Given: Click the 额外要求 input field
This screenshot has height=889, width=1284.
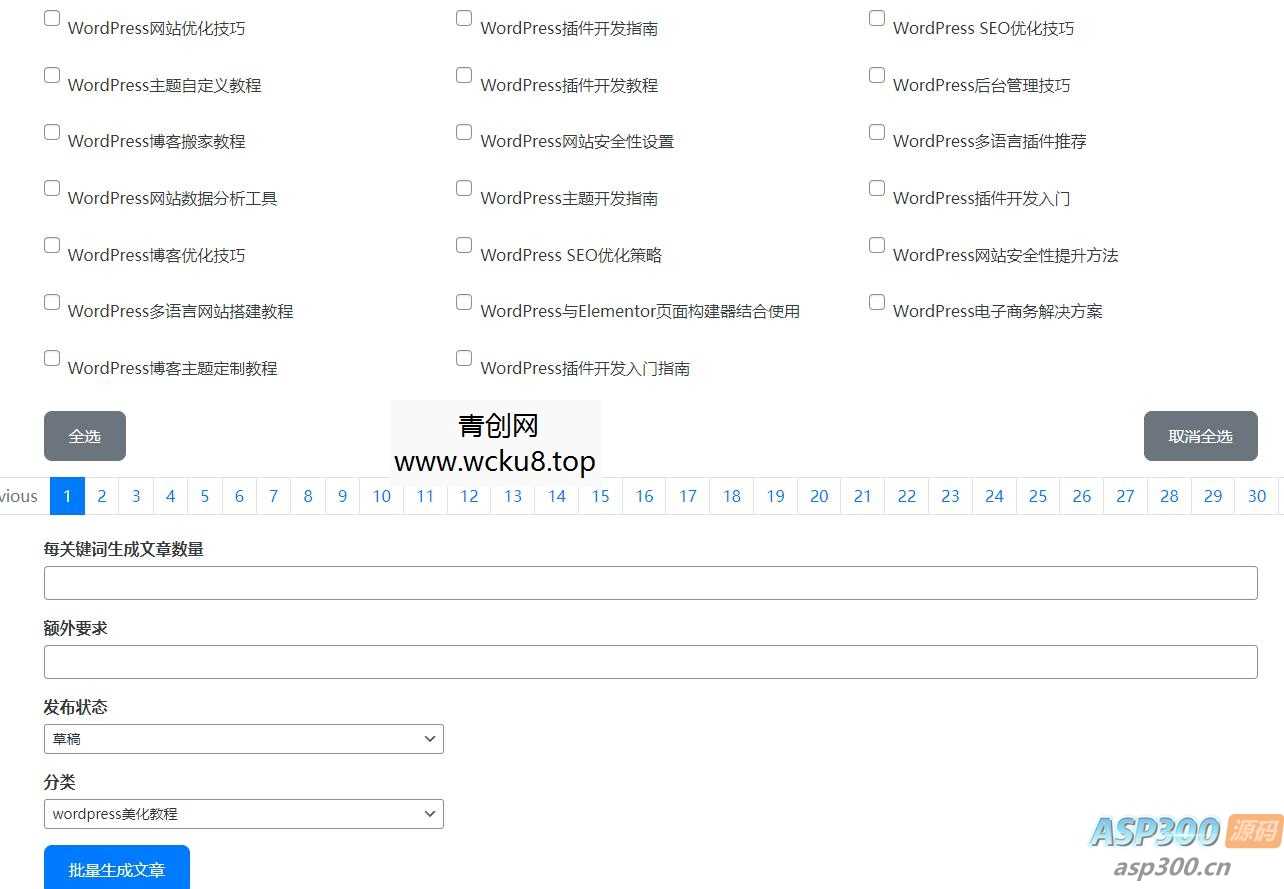Looking at the screenshot, I should 650,661.
